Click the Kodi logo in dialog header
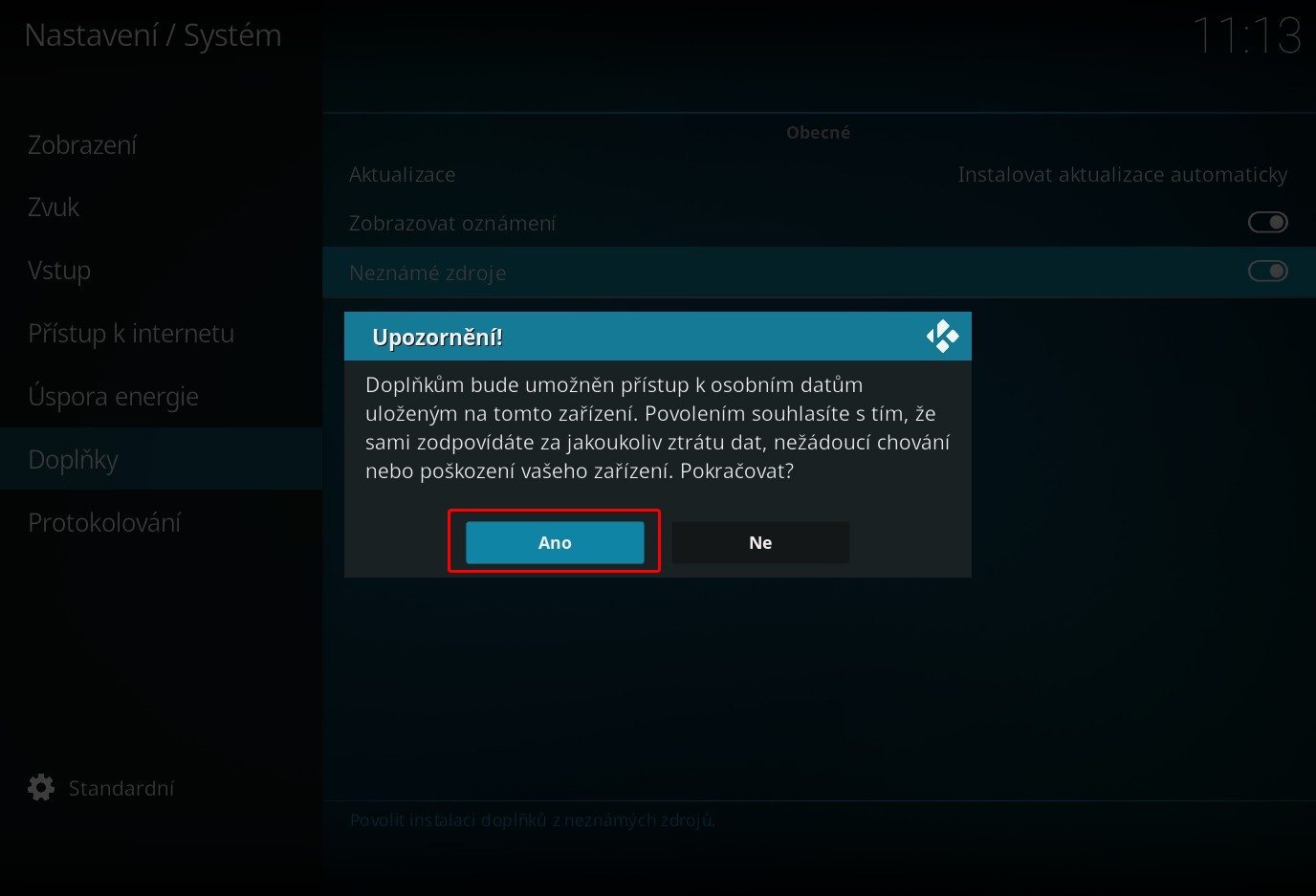Image resolution: width=1316 pixels, height=896 pixels. (942, 337)
